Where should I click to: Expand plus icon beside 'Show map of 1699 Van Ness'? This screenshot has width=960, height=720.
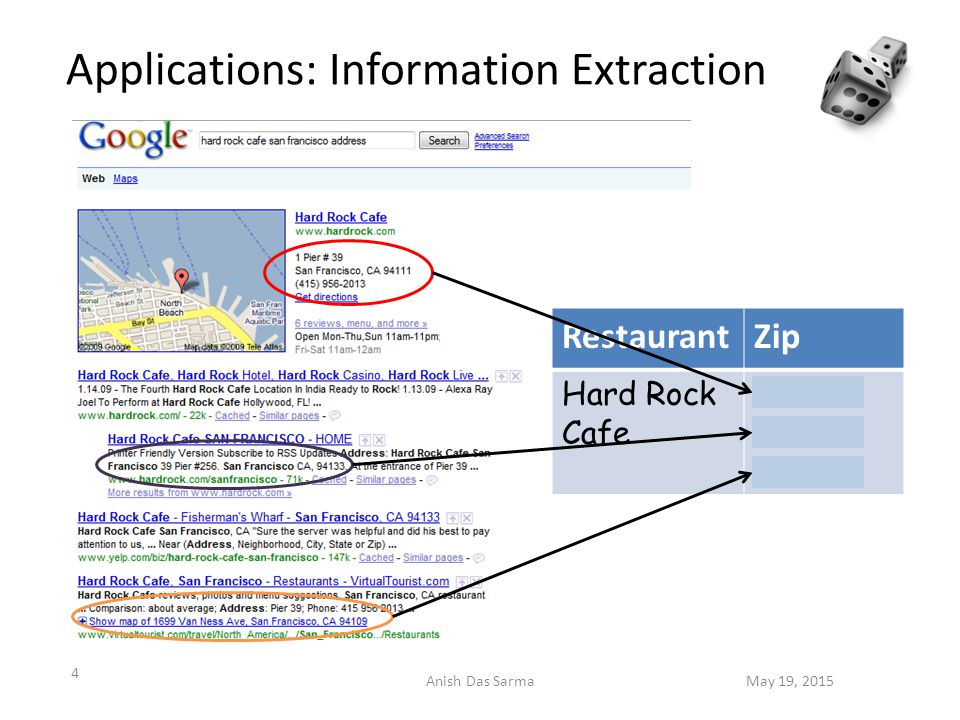pyautogui.click(x=83, y=621)
